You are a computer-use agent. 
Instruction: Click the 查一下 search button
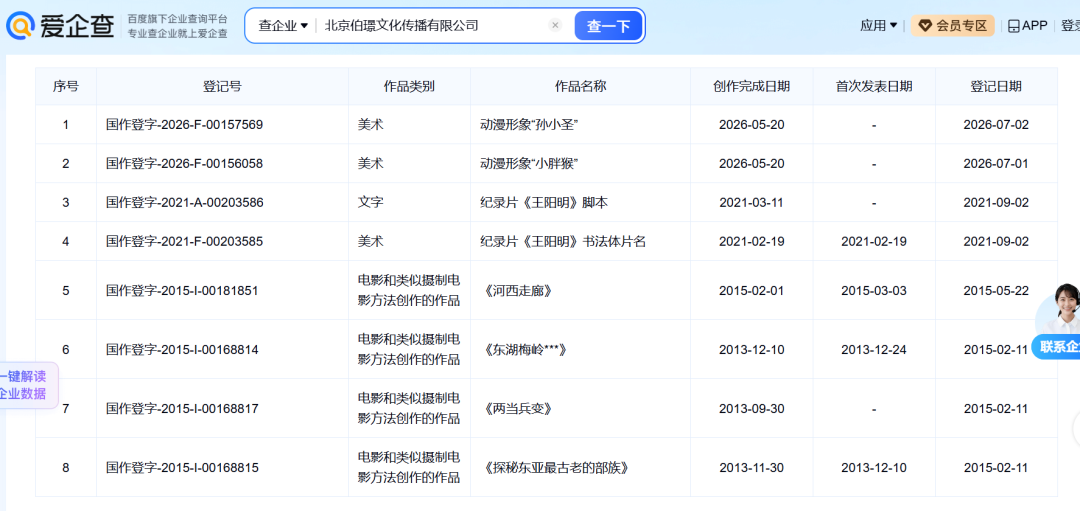[608, 26]
